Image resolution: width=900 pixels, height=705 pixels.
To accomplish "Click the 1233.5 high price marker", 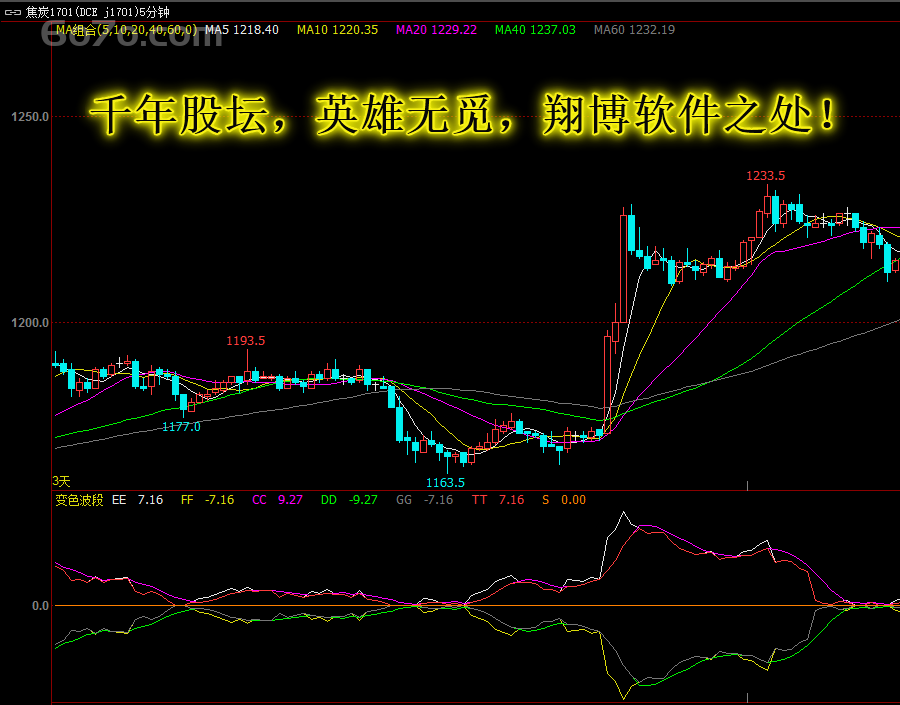I will (766, 176).
